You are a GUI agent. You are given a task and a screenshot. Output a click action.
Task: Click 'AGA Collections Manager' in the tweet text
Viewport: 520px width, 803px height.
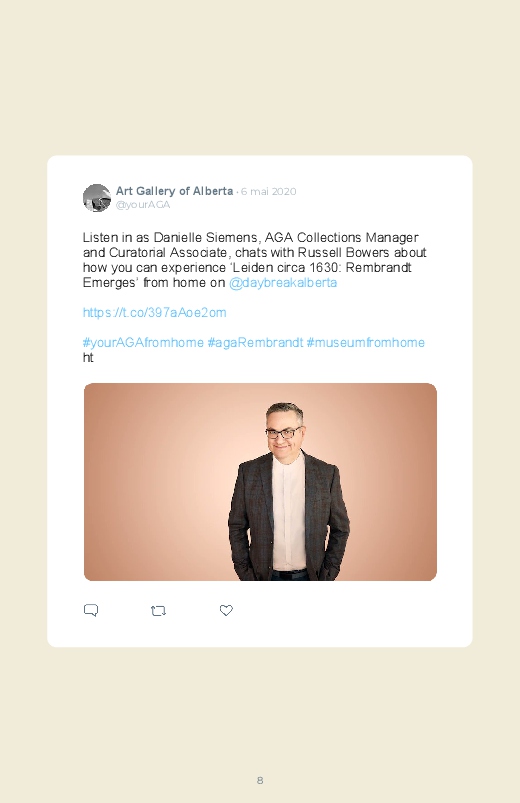(x=342, y=238)
